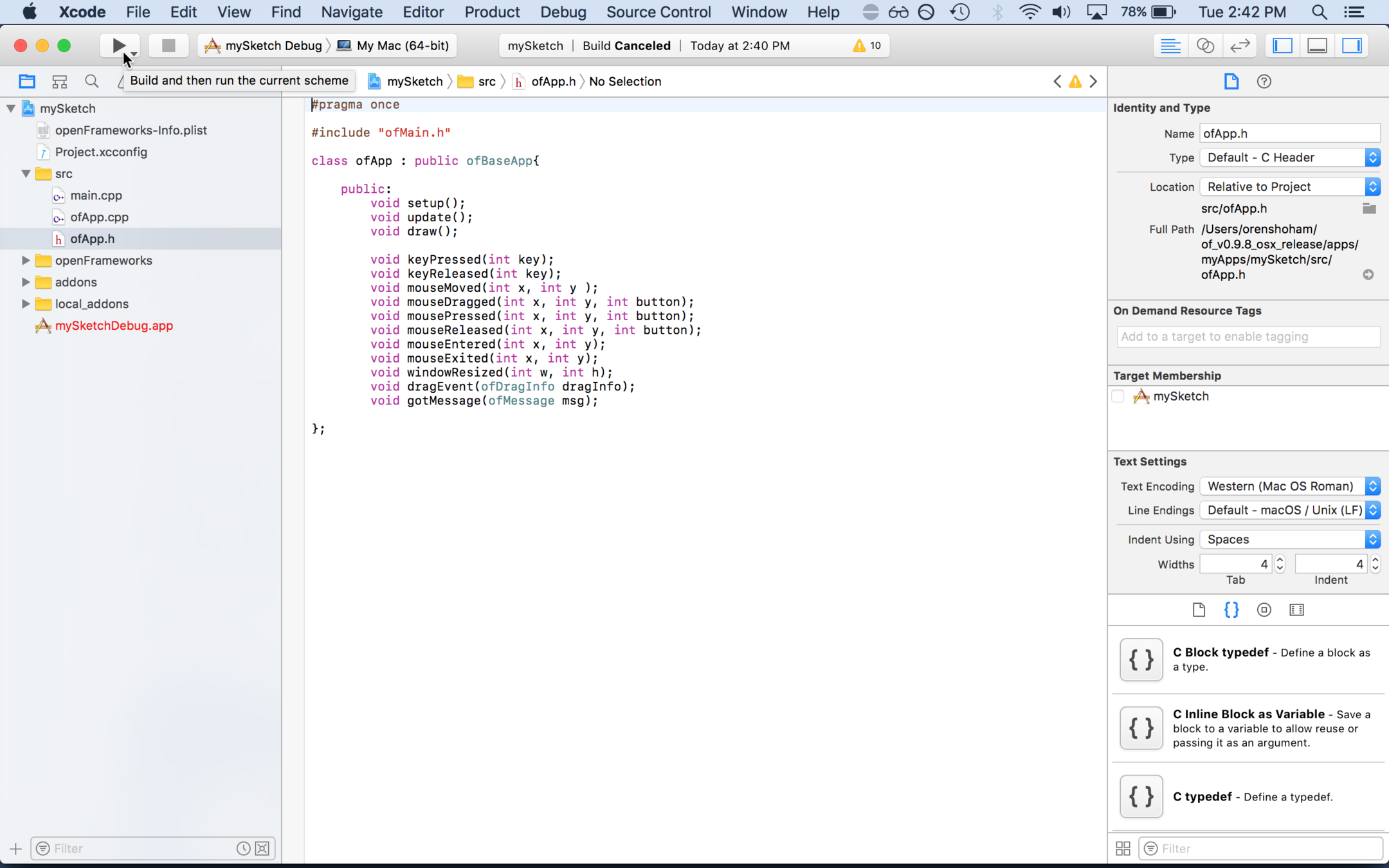This screenshot has height=868, width=1389.
Task: Toggle the Debug area visibility
Action: point(1317,46)
